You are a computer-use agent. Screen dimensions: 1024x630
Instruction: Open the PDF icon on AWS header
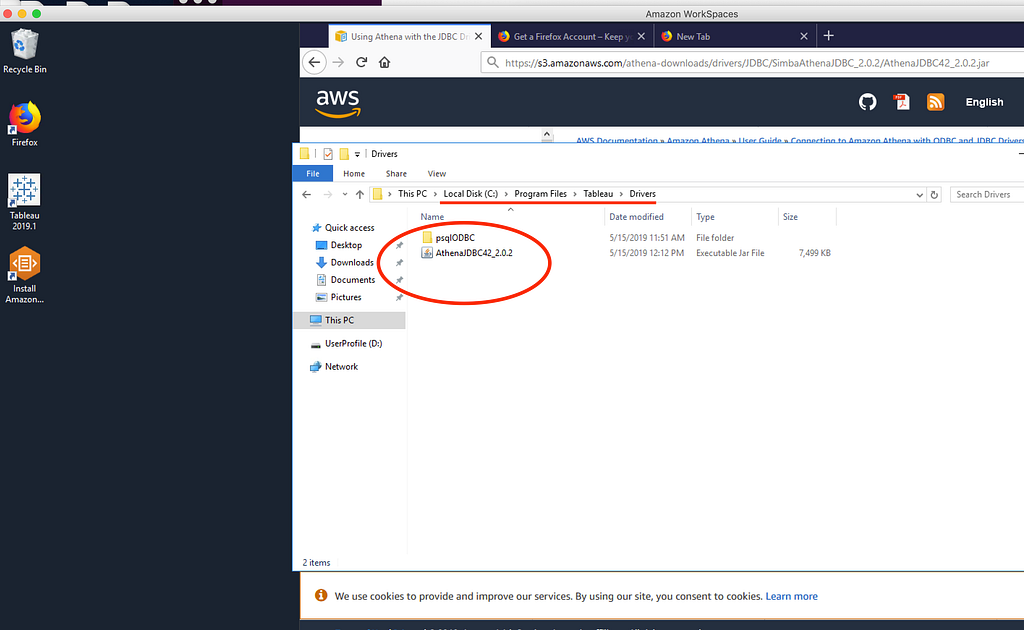(x=902, y=102)
